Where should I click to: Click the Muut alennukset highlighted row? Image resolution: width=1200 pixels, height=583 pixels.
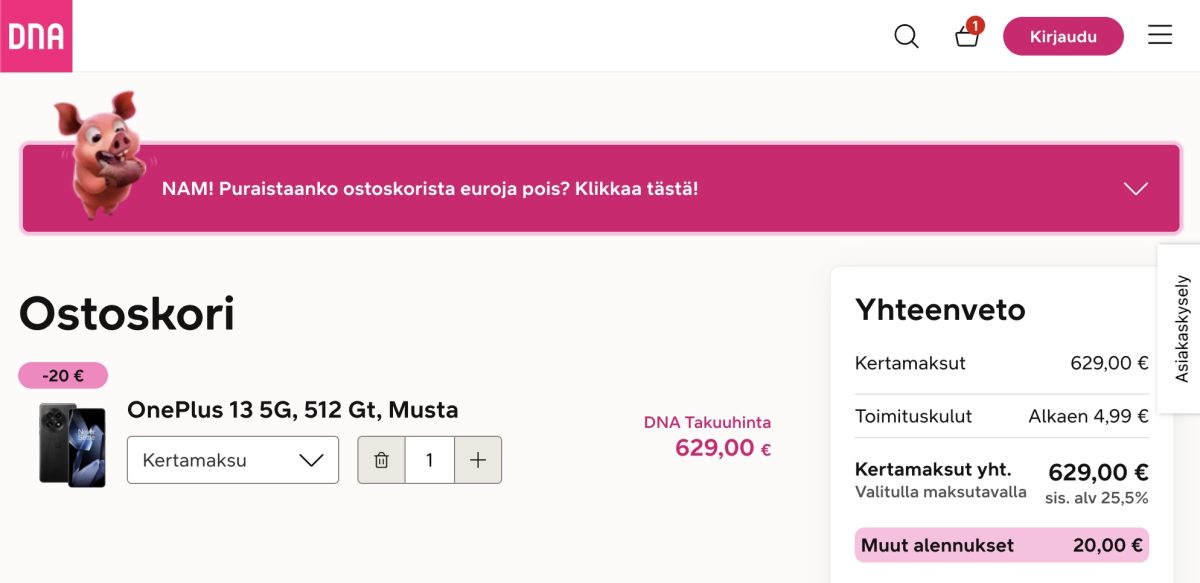pyautogui.click(x=1000, y=545)
